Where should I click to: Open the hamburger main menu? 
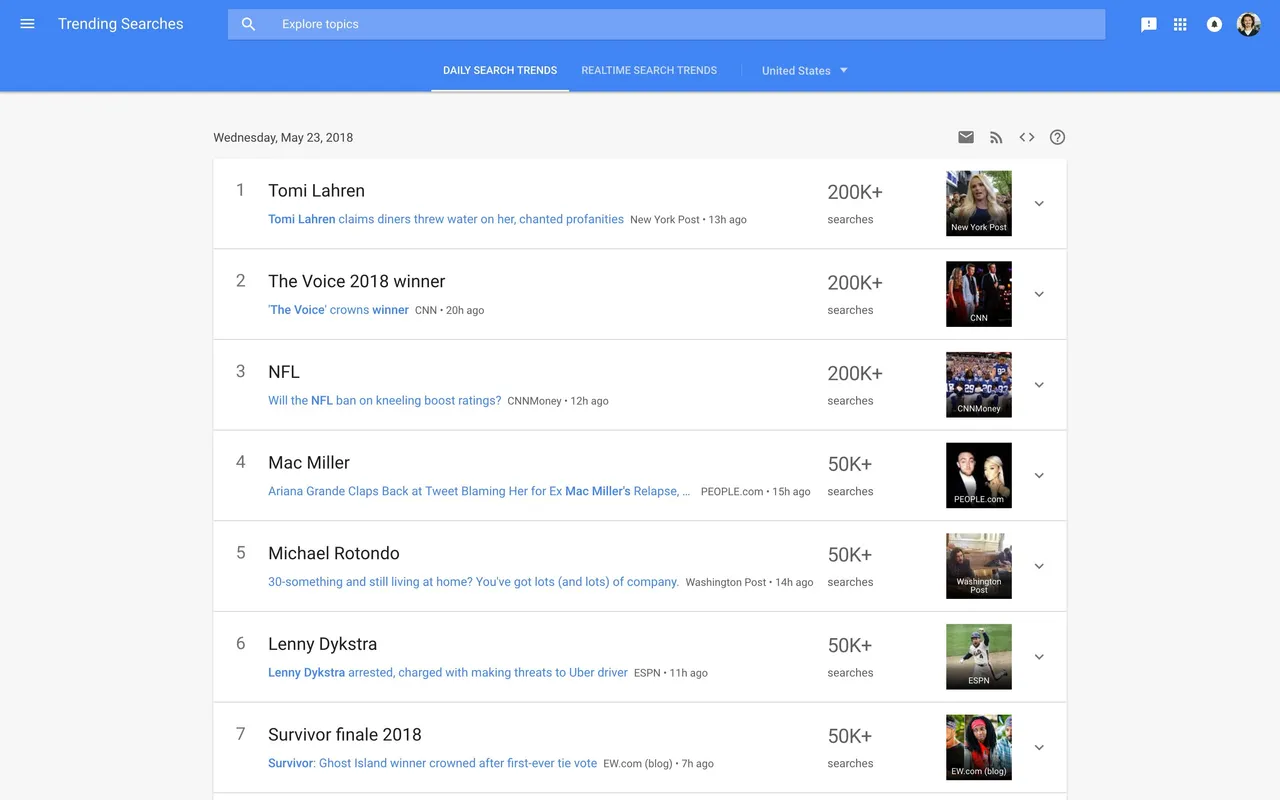pyautogui.click(x=28, y=24)
